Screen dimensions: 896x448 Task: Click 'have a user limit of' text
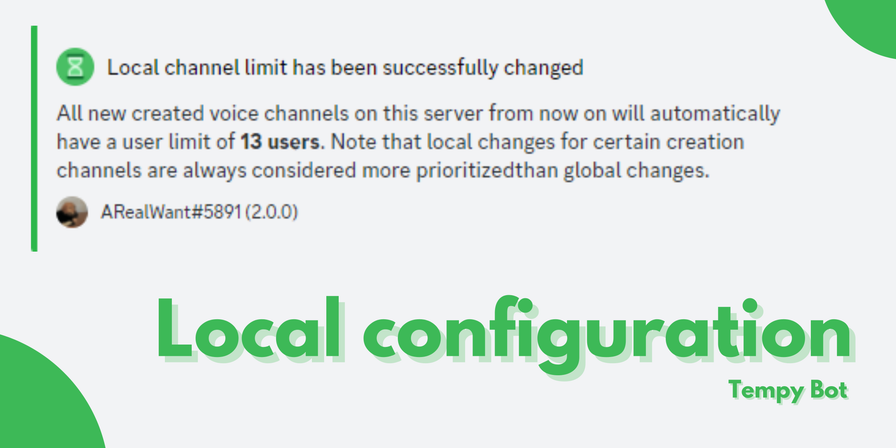coord(145,142)
